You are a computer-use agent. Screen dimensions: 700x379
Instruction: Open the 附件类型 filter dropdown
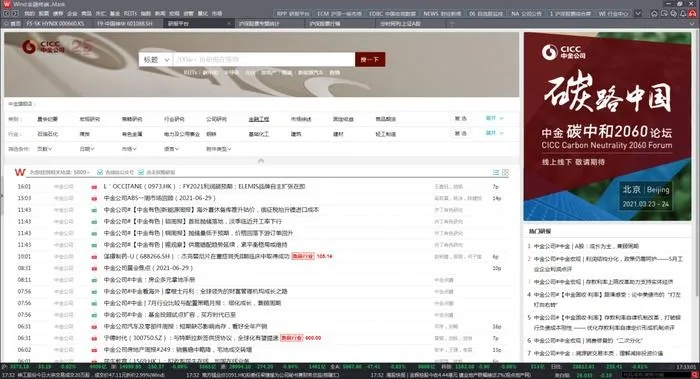point(219,149)
